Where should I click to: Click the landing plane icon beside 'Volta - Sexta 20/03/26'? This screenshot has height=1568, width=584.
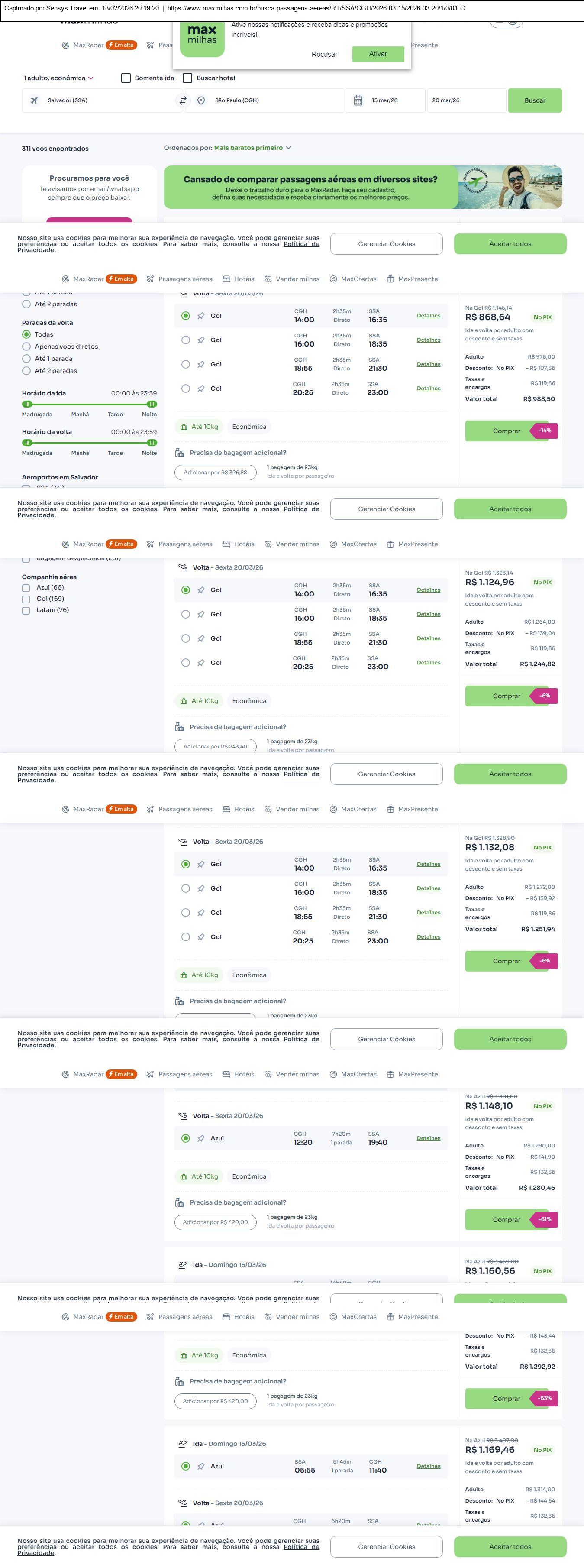tap(183, 567)
